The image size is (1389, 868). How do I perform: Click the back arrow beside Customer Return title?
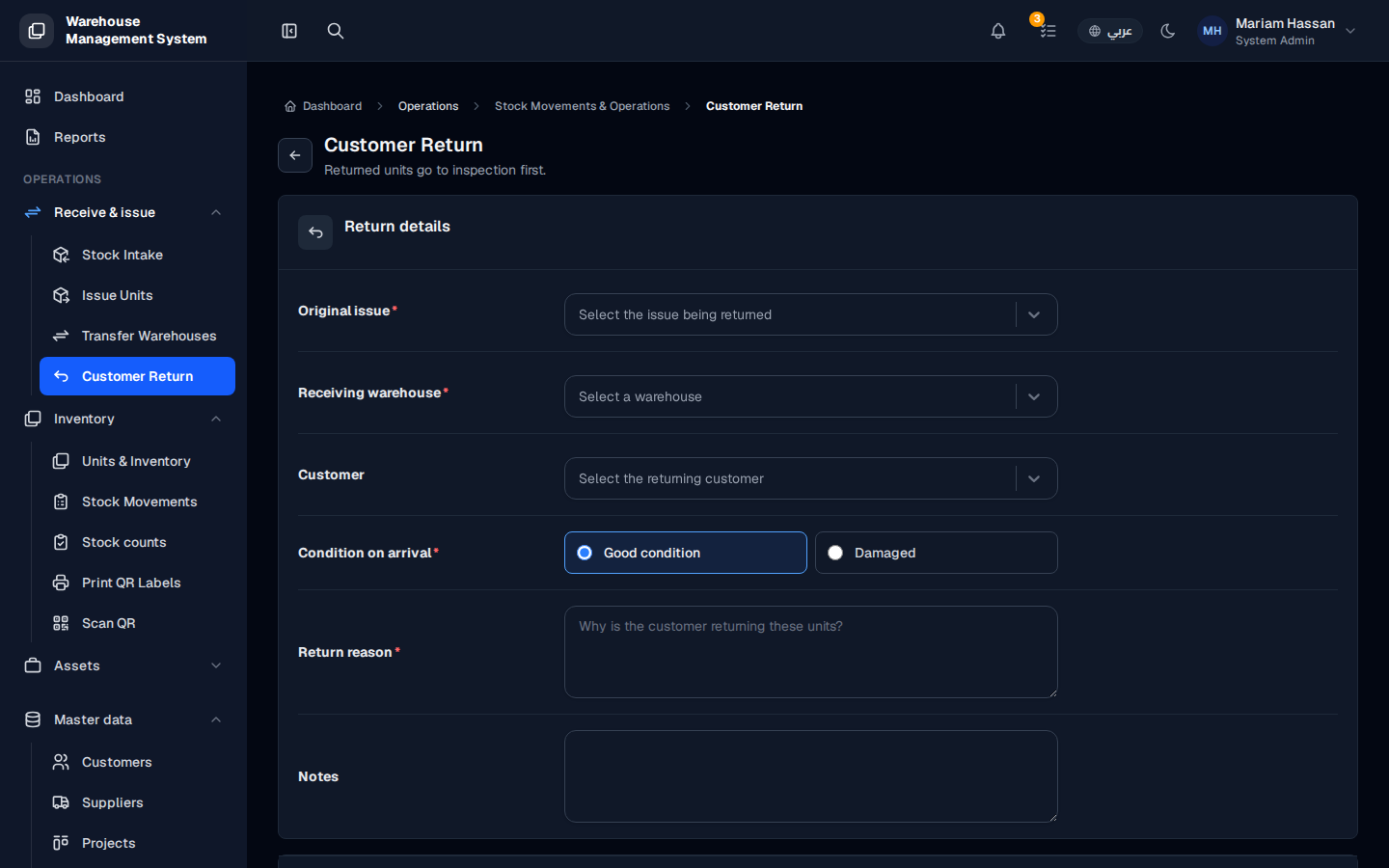pyautogui.click(x=295, y=155)
